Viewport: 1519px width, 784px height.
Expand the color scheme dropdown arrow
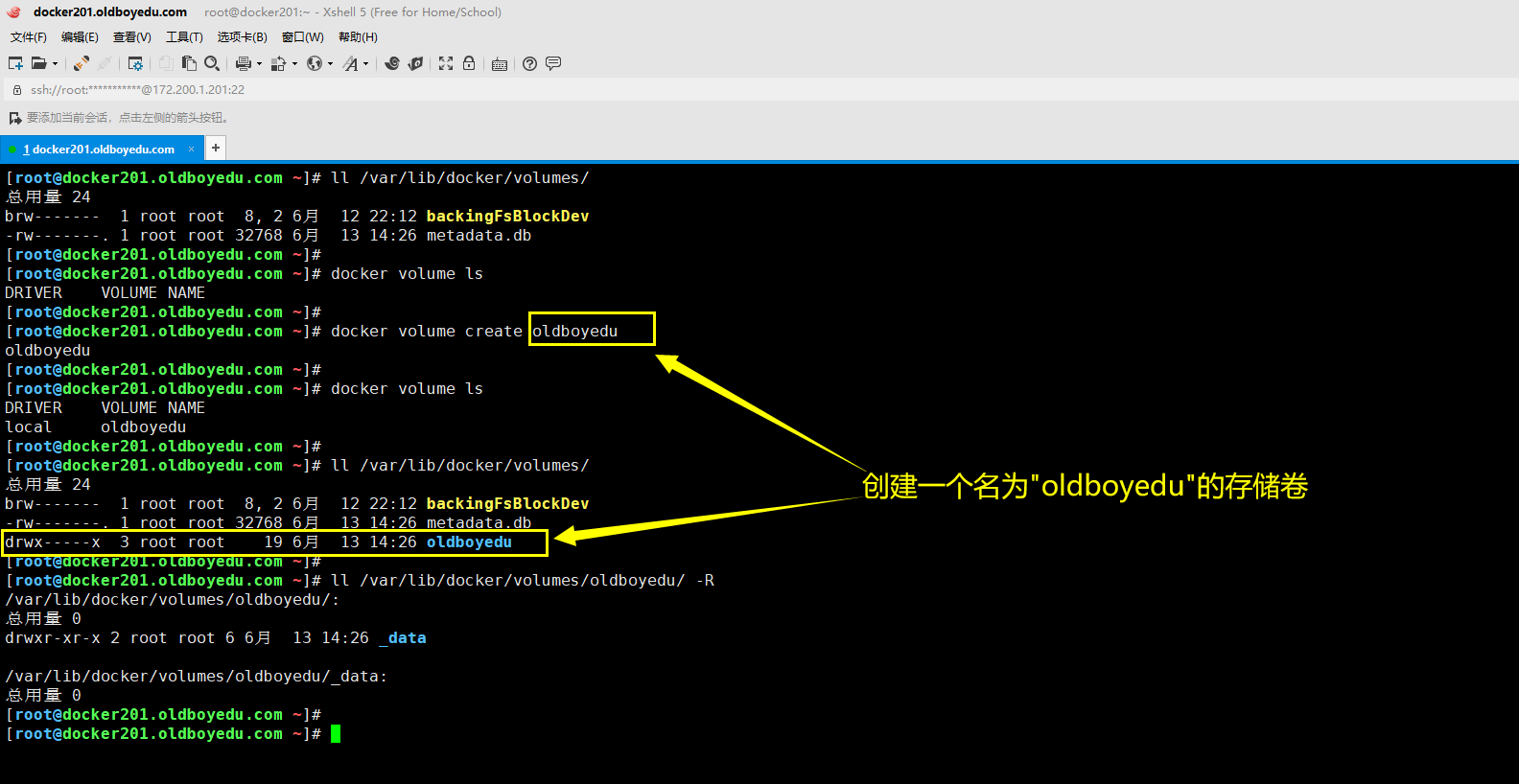pyautogui.click(x=294, y=64)
